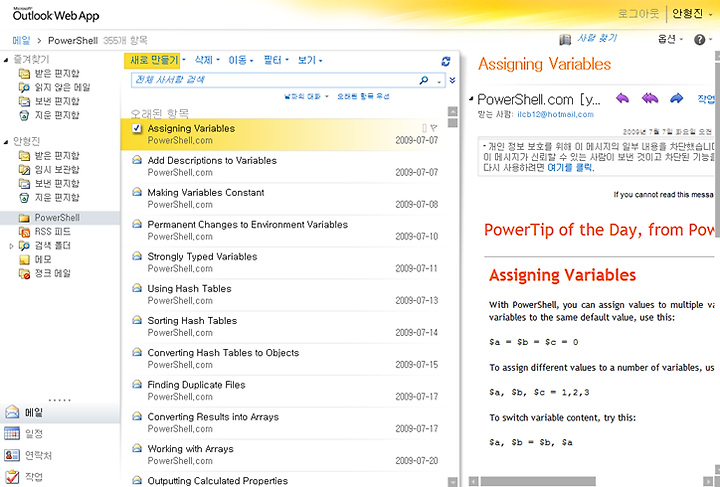Uncheck the Assigning Variables checkbox

click(137, 128)
